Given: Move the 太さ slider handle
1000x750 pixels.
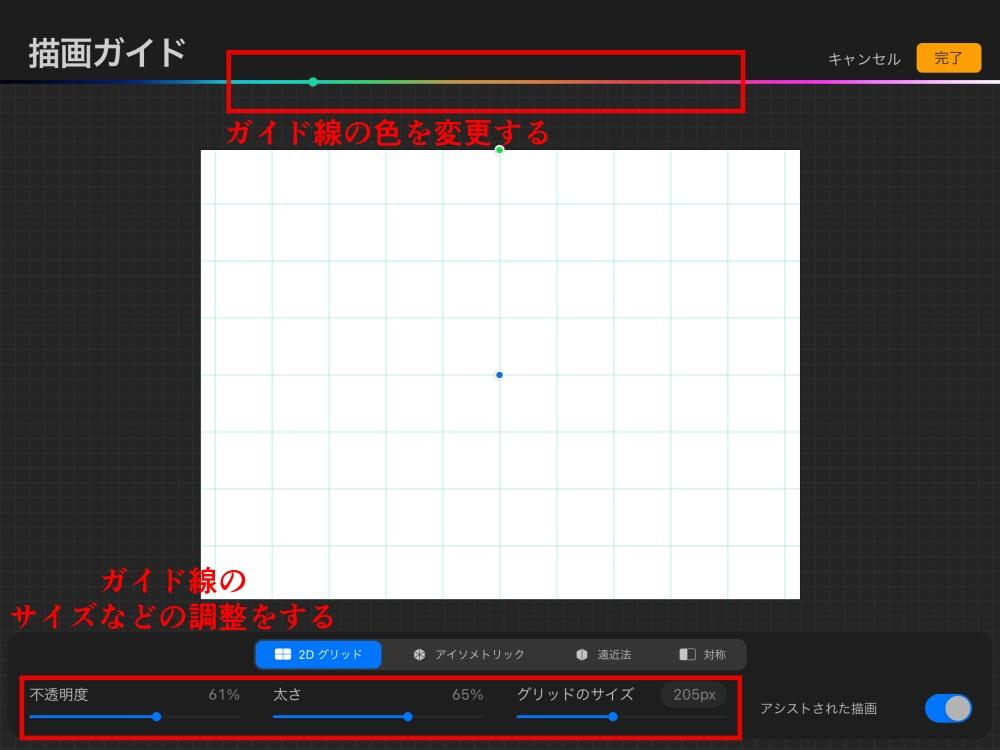Looking at the screenshot, I should pos(407,717).
